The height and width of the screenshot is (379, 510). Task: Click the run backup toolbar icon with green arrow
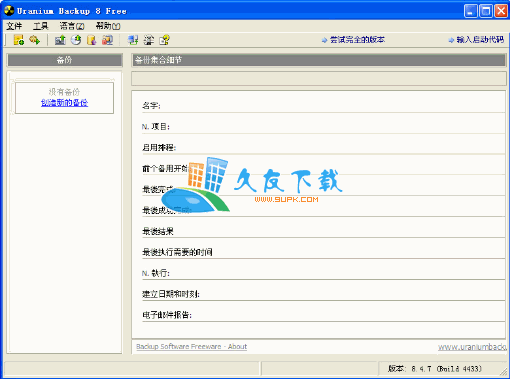[x=35, y=40]
